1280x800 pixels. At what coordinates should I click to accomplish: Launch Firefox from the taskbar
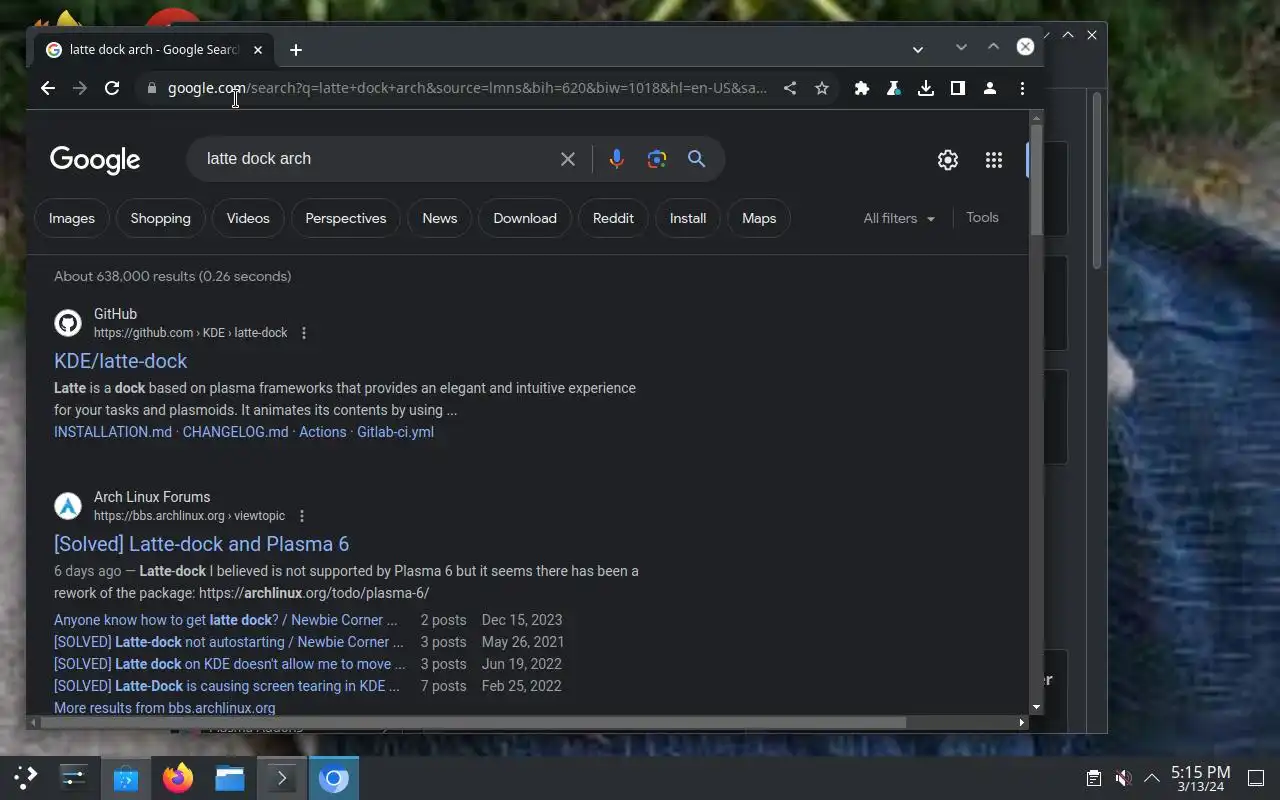[x=178, y=777]
